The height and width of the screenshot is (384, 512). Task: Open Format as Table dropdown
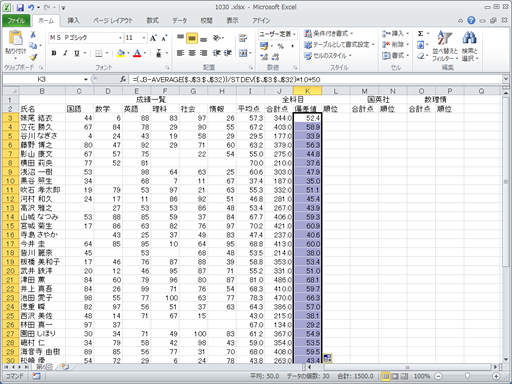tap(339, 45)
